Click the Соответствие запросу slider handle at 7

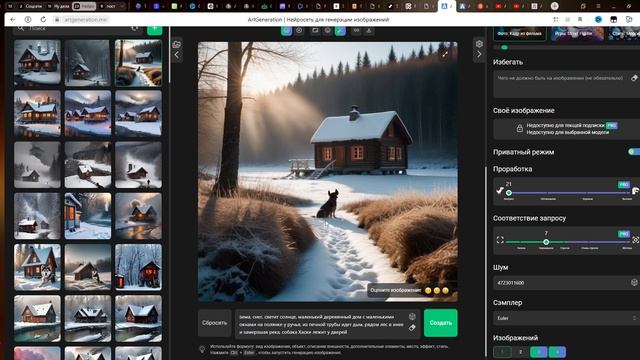click(x=546, y=242)
